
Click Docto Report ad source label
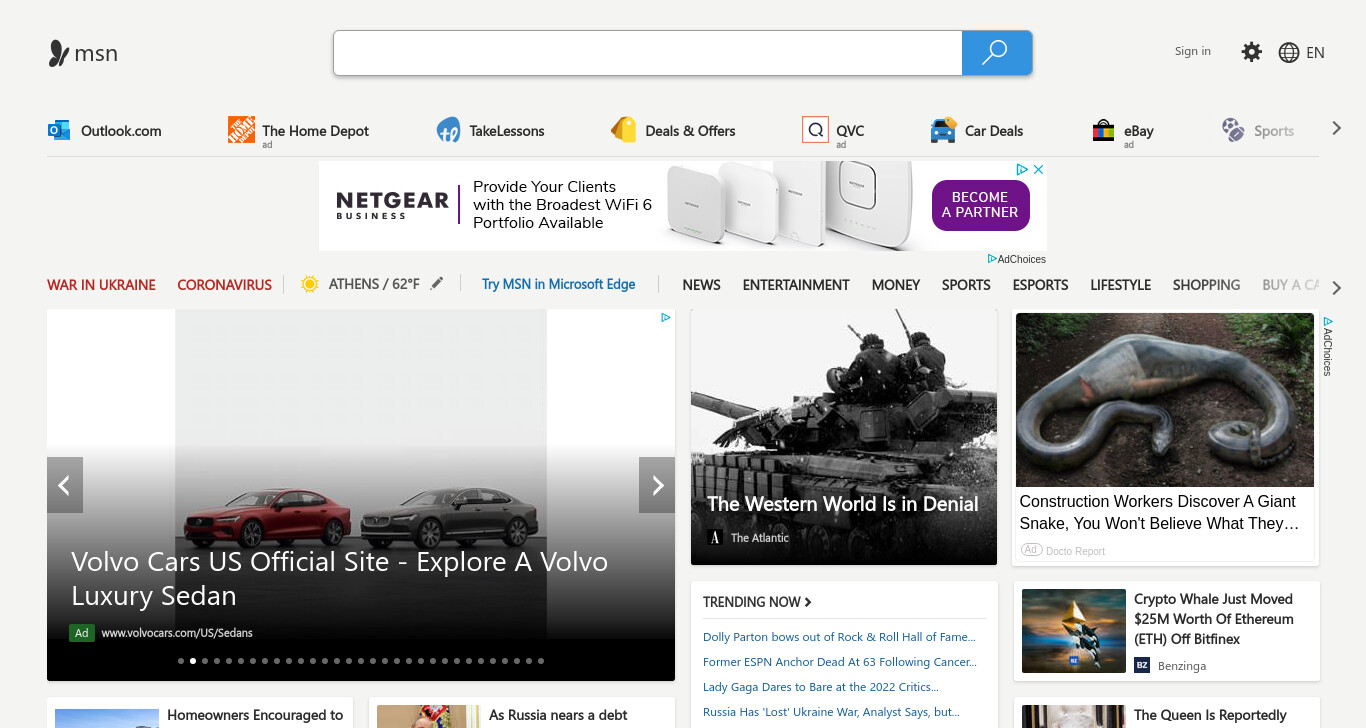[1075, 551]
